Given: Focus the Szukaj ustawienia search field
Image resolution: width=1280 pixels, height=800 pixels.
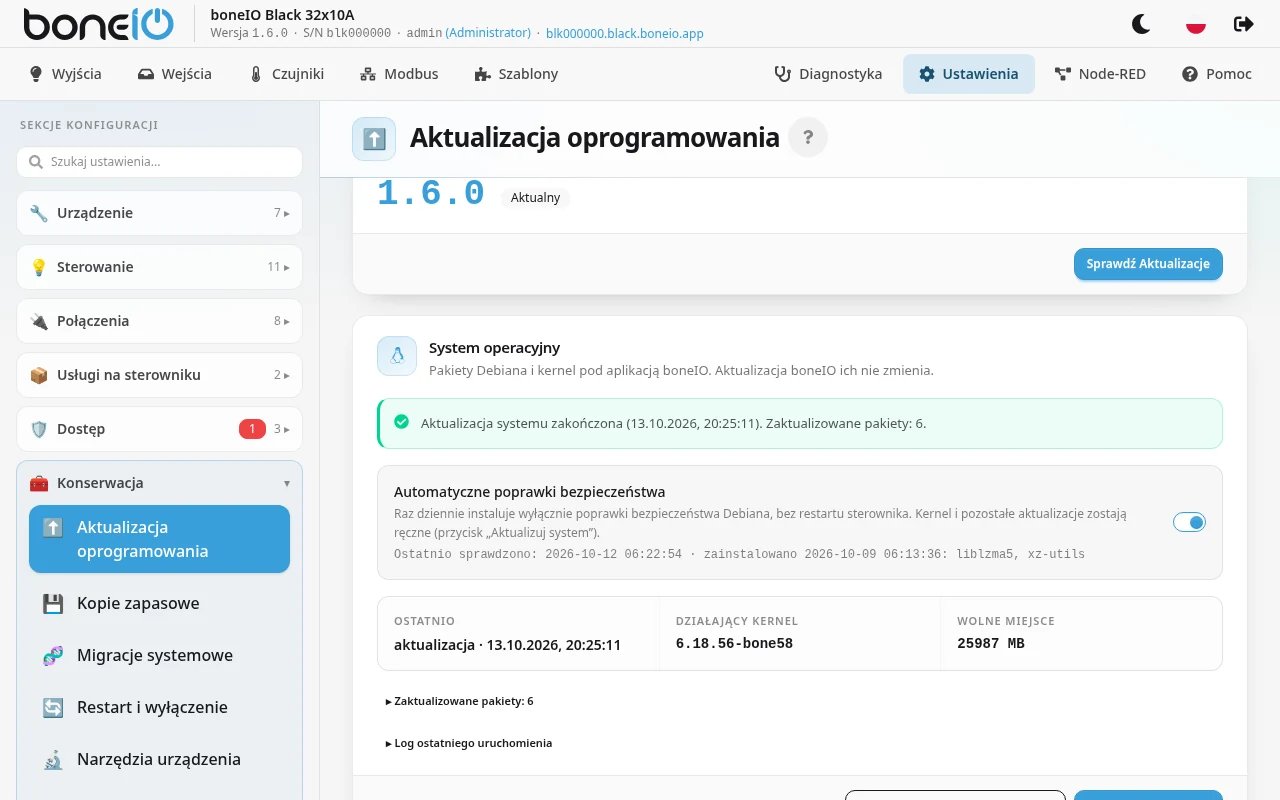Looking at the screenshot, I should pyautogui.click(x=159, y=162).
